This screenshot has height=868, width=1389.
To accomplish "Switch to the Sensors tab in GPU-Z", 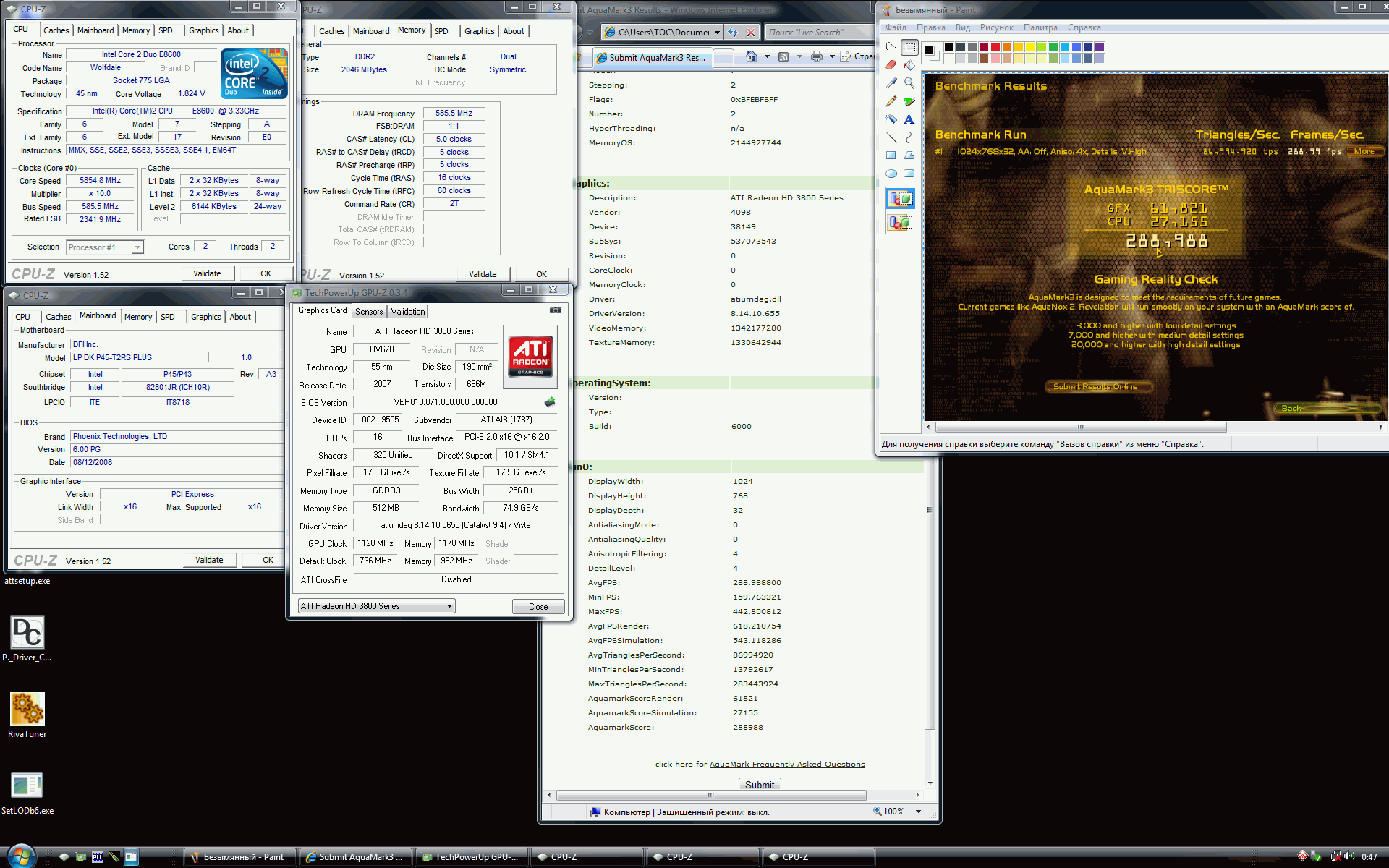I will pos(369,312).
